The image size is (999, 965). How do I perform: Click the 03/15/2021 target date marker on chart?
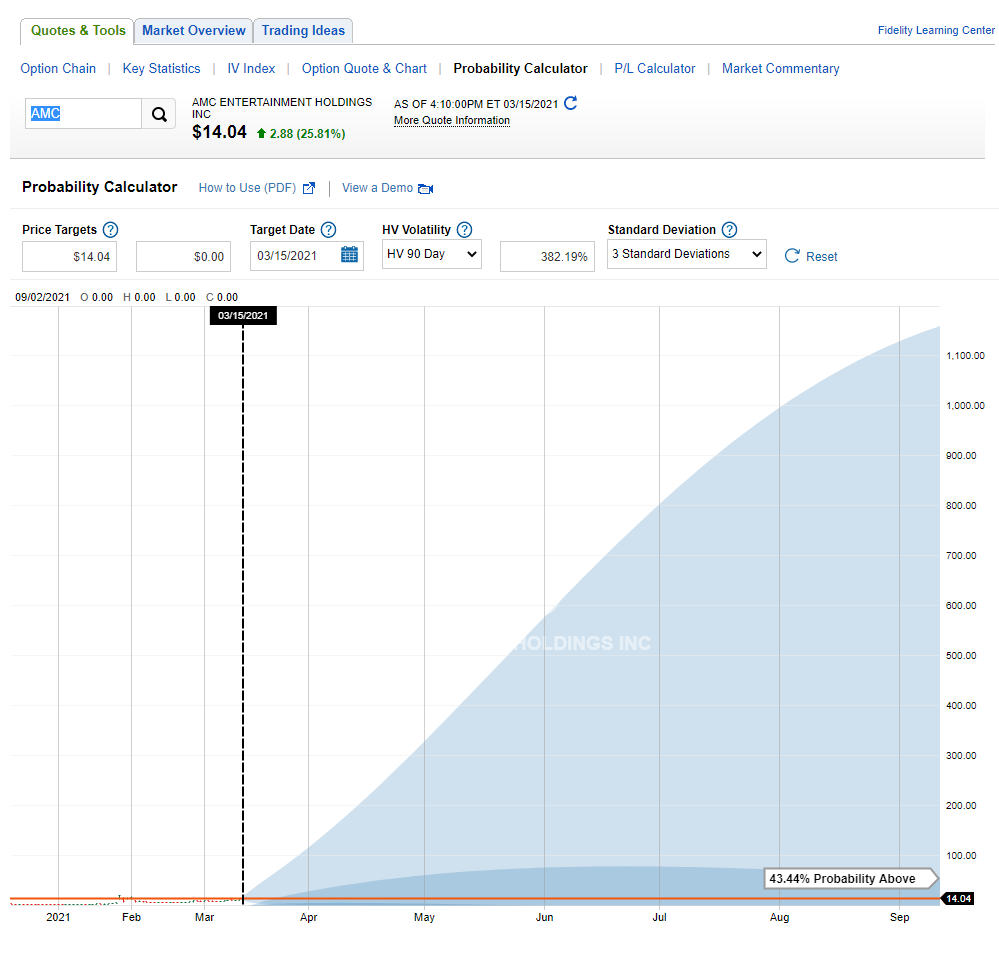pyautogui.click(x=243, y=316)
